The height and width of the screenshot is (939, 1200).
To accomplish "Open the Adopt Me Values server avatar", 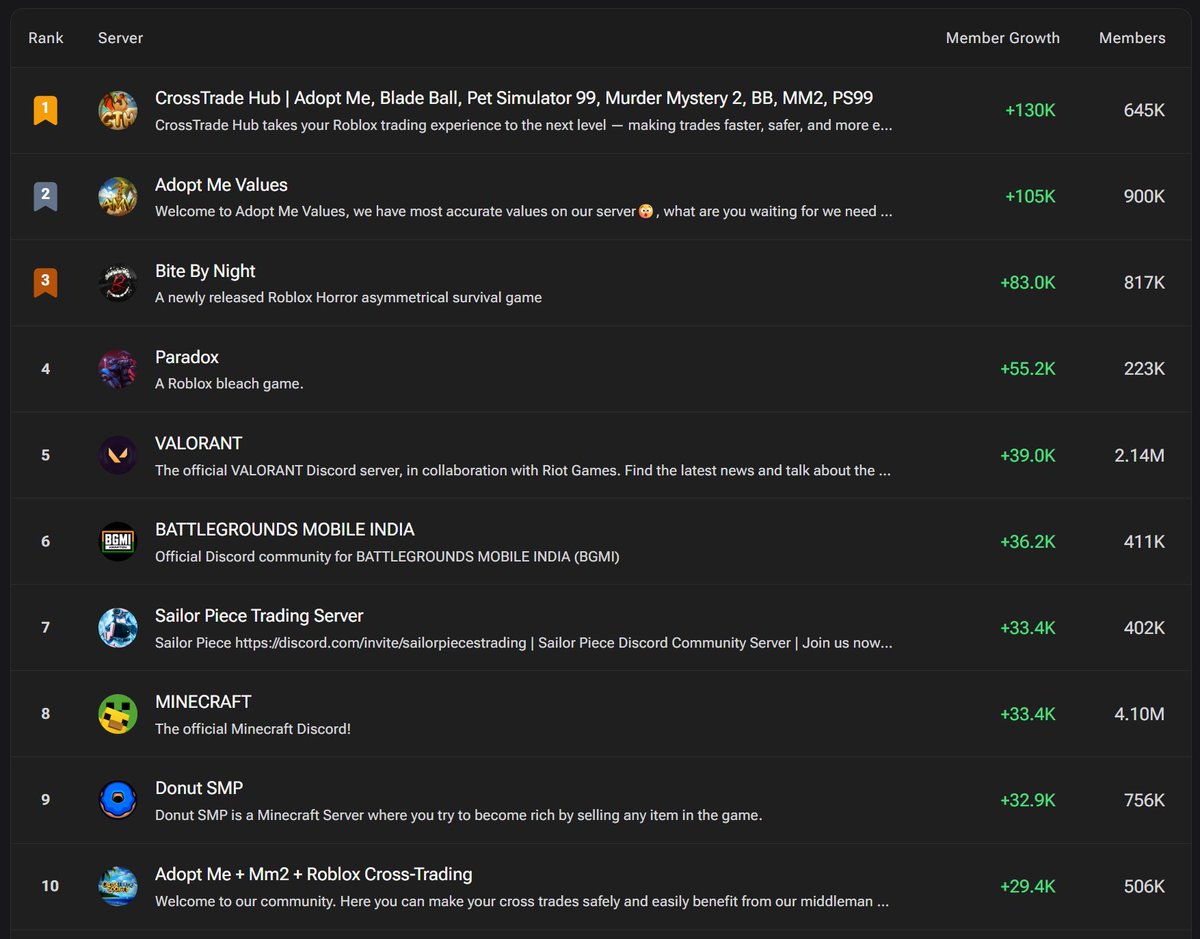I will (118, 196).
